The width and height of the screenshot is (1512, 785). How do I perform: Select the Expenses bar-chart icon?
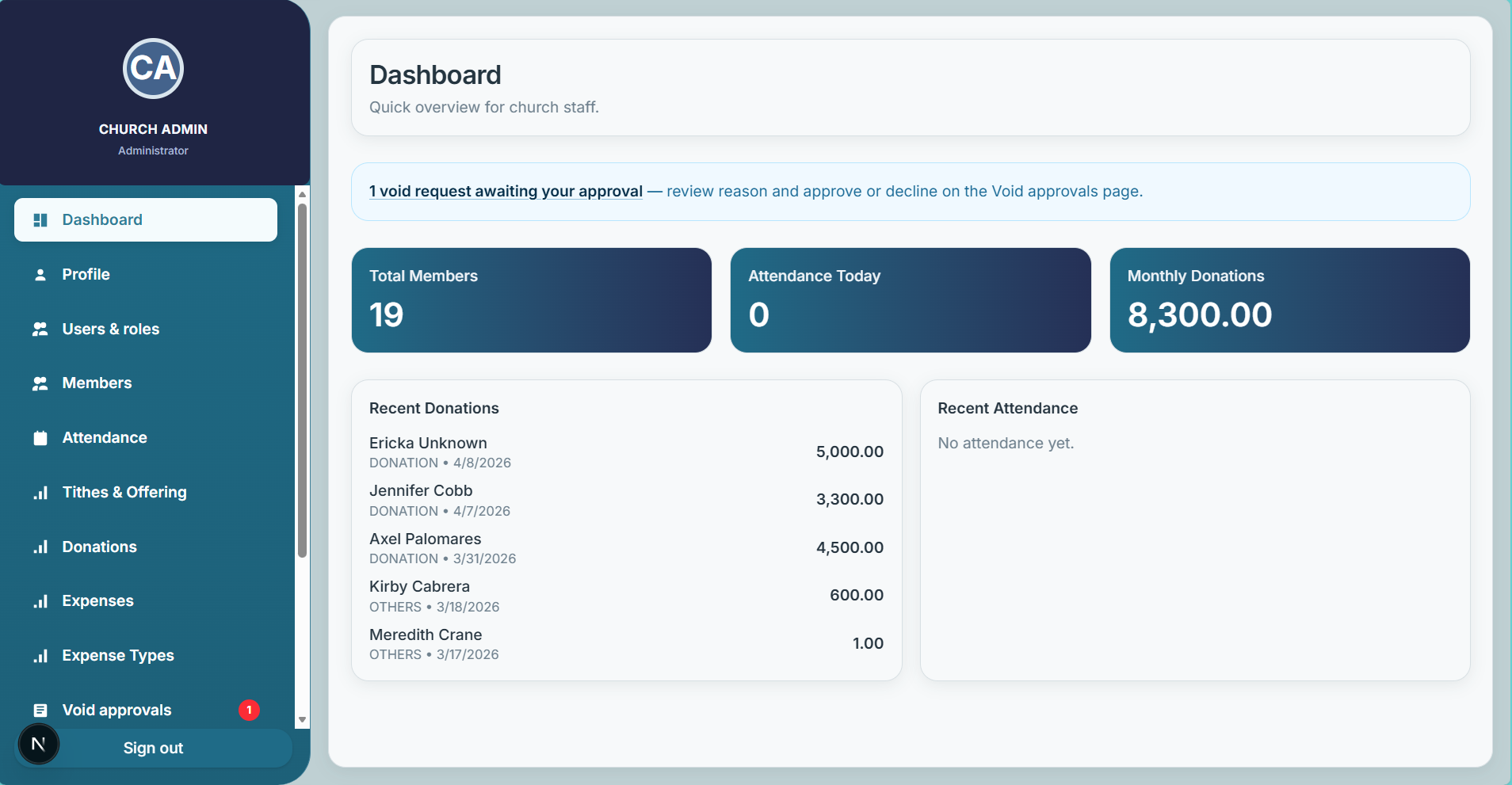40,600
